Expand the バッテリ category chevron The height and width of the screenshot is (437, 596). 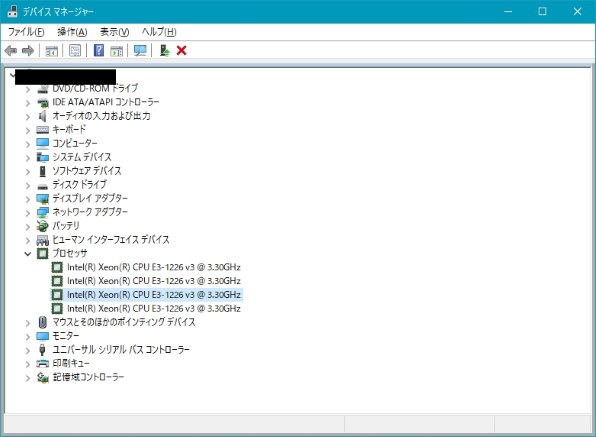(x=28, y=226)
